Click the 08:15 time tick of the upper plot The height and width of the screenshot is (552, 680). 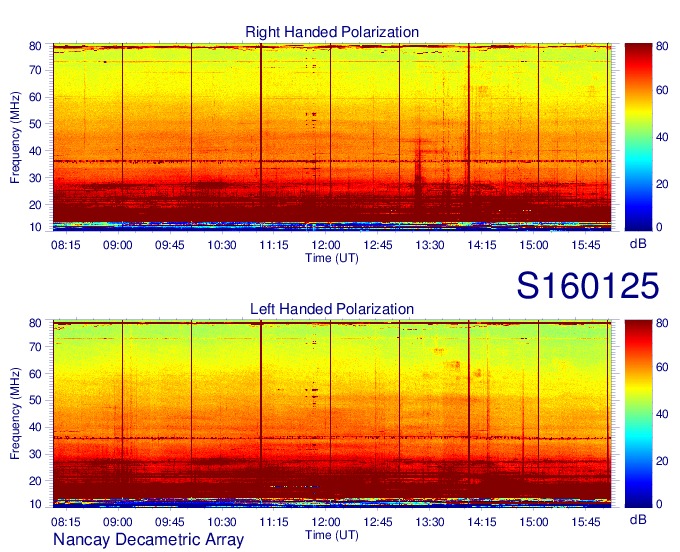(x=66, y=245)
